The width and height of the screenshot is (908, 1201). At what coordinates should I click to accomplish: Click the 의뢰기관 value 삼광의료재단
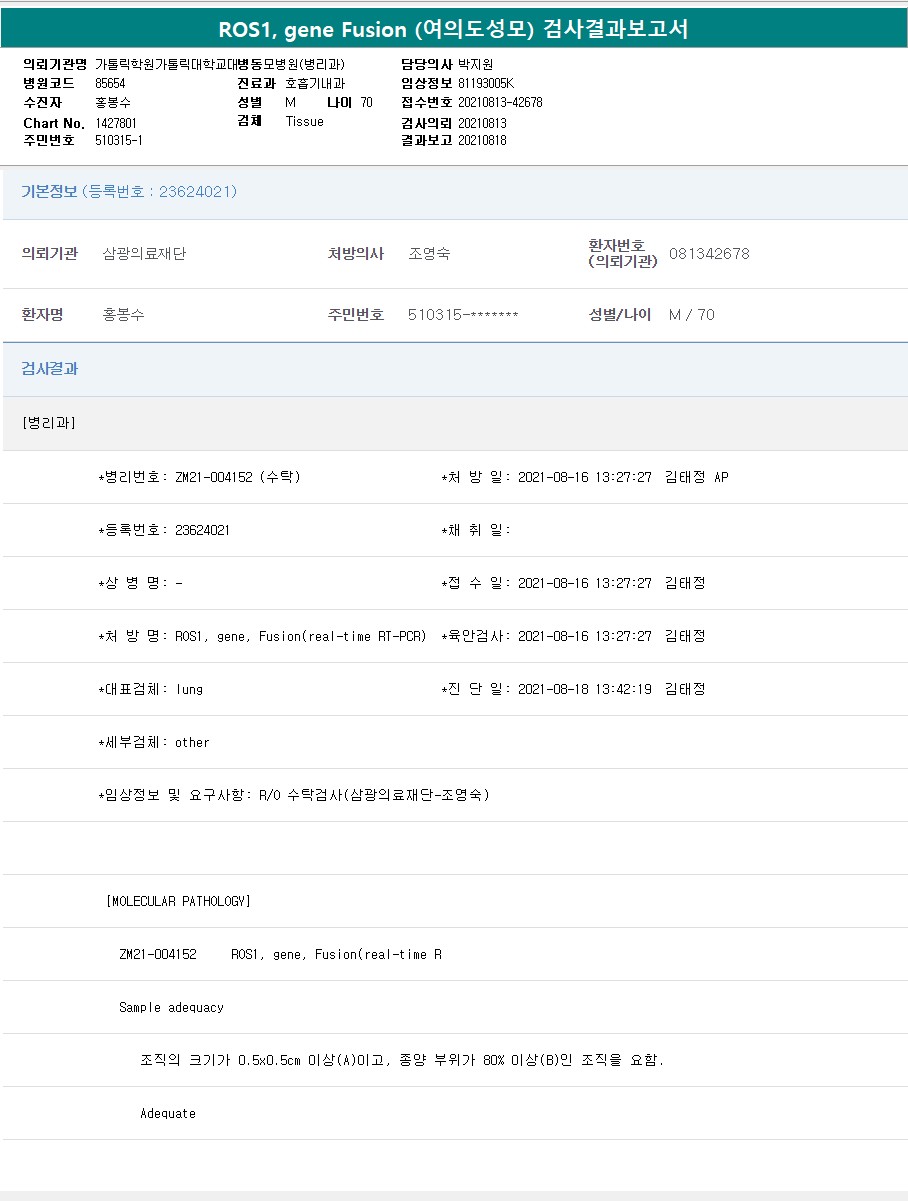[x=144, y=254]
